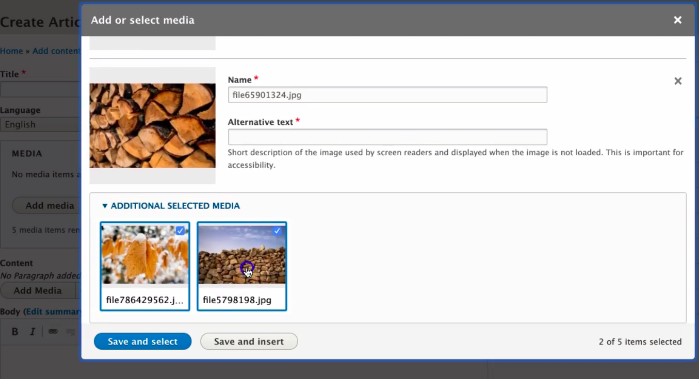
Task: Select the orange leaves thumbnail
Action: [145, 255]
